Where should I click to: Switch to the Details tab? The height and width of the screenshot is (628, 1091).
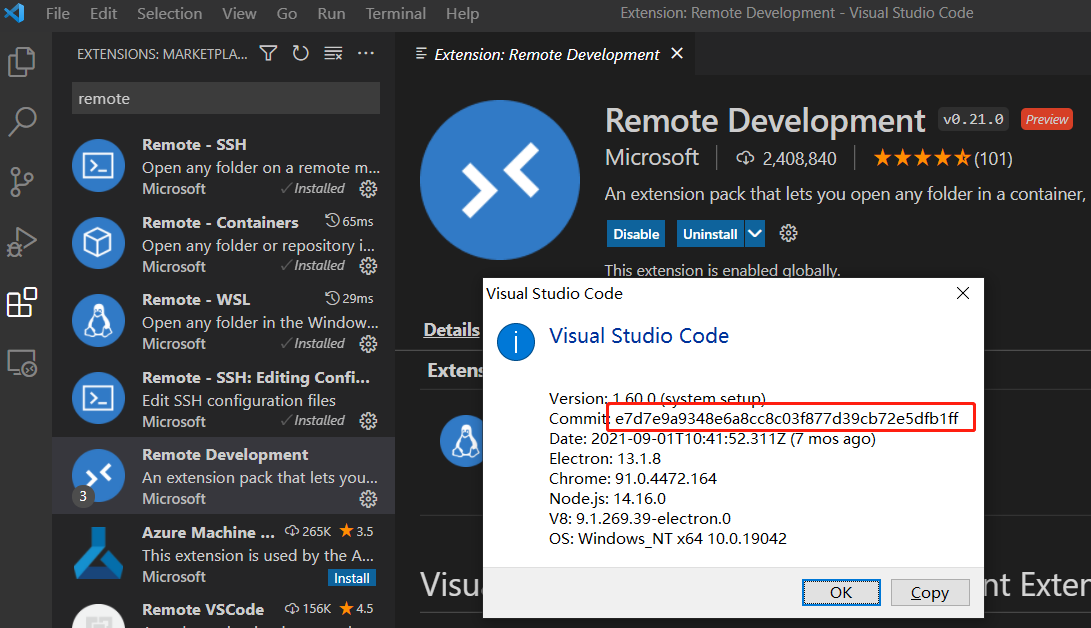tap(451, 329)
